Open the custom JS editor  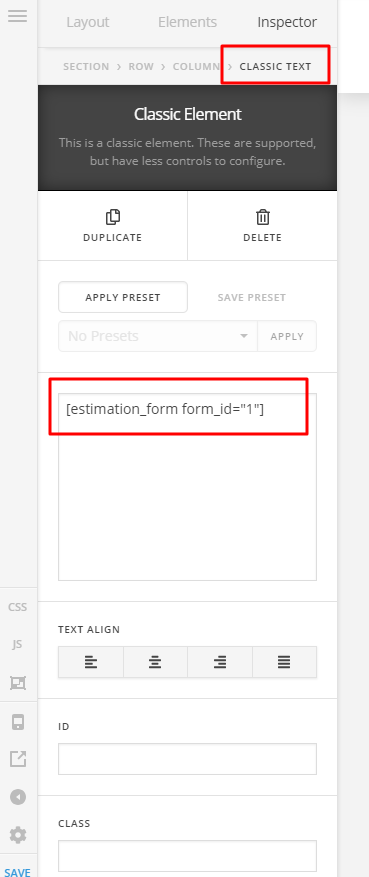click(x=17, y=644)
